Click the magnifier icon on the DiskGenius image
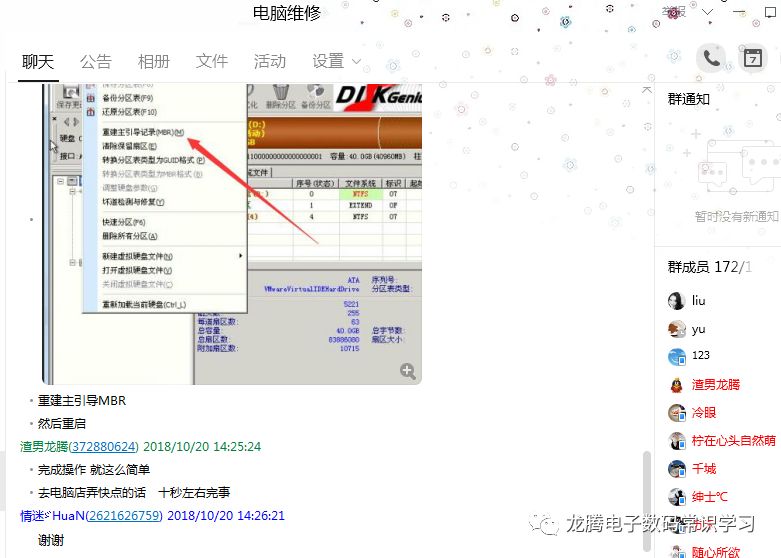Screen dimensions: 781x558 (407, 371)
